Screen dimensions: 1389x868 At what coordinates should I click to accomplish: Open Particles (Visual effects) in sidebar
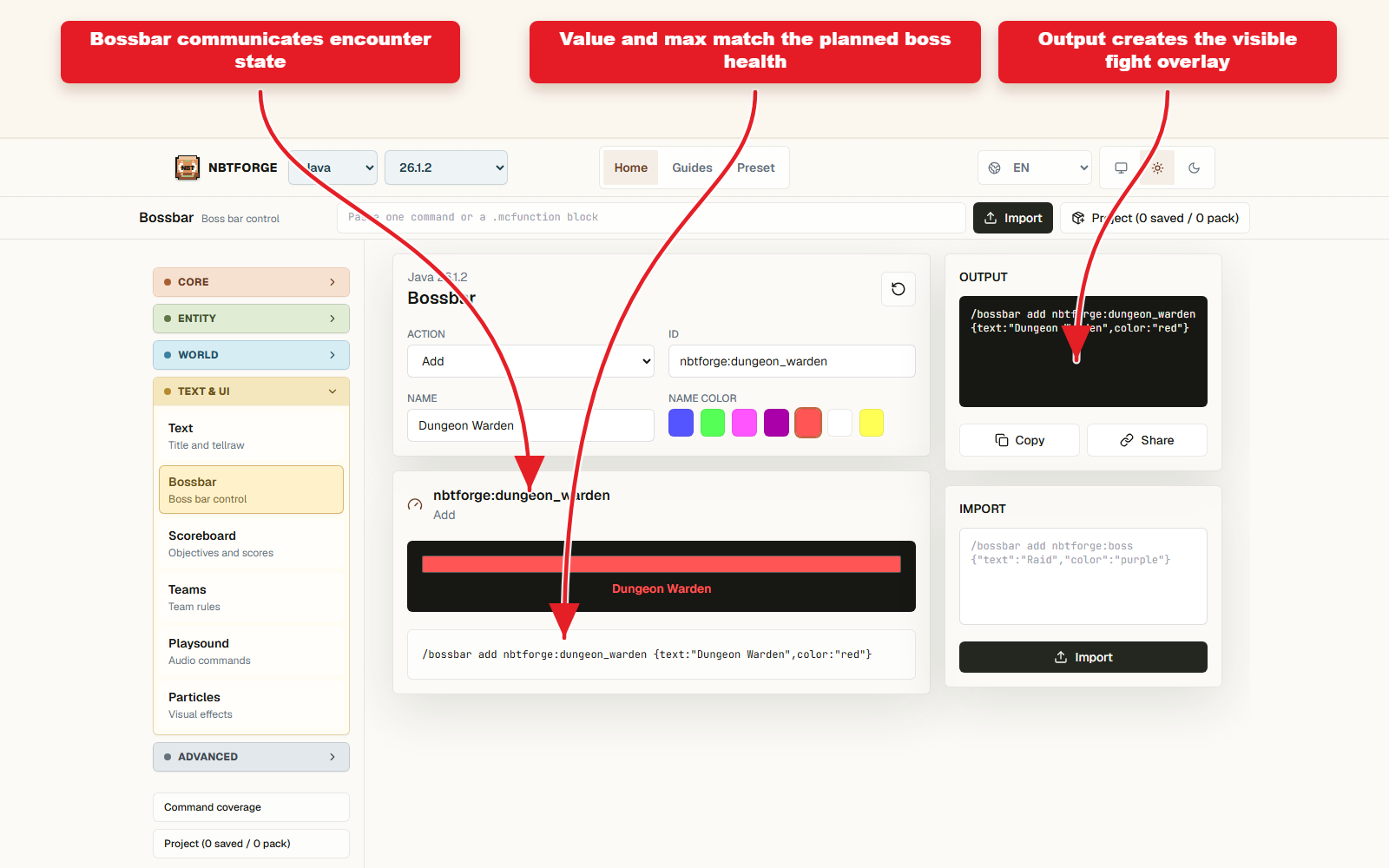click(x=251, y=705)
